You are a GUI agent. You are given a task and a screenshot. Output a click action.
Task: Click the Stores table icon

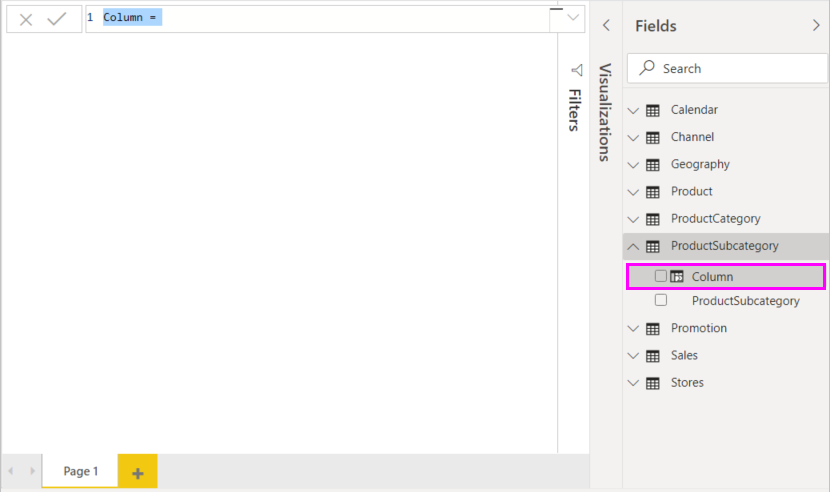(653, 383)
